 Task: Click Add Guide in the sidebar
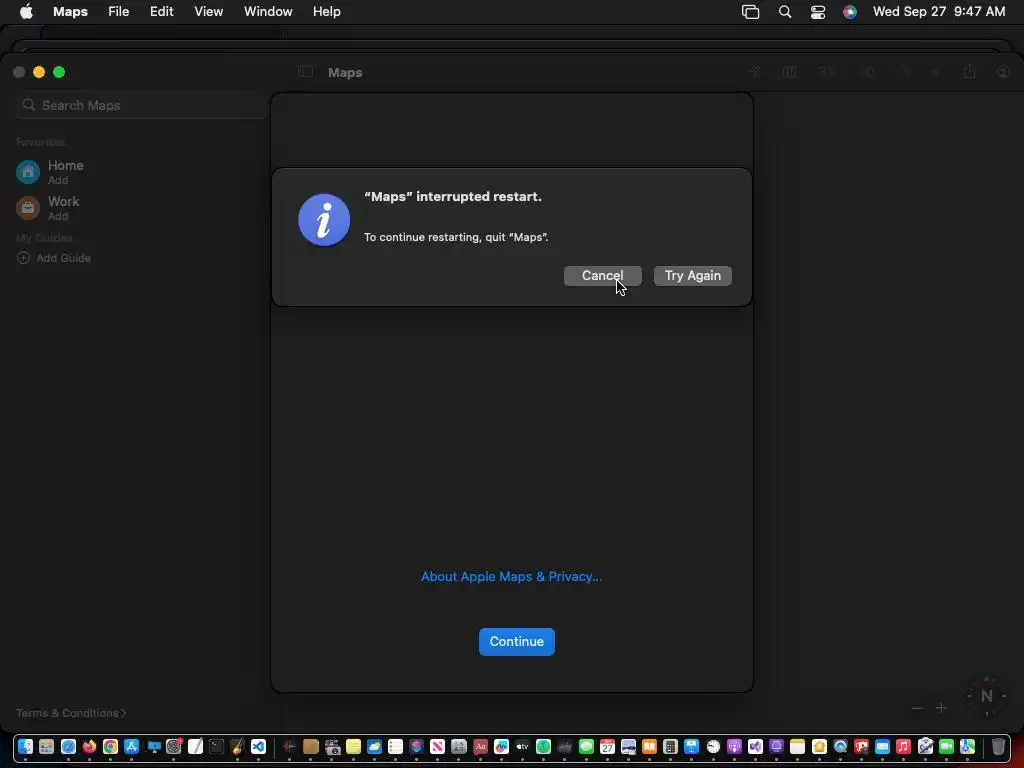54,258
